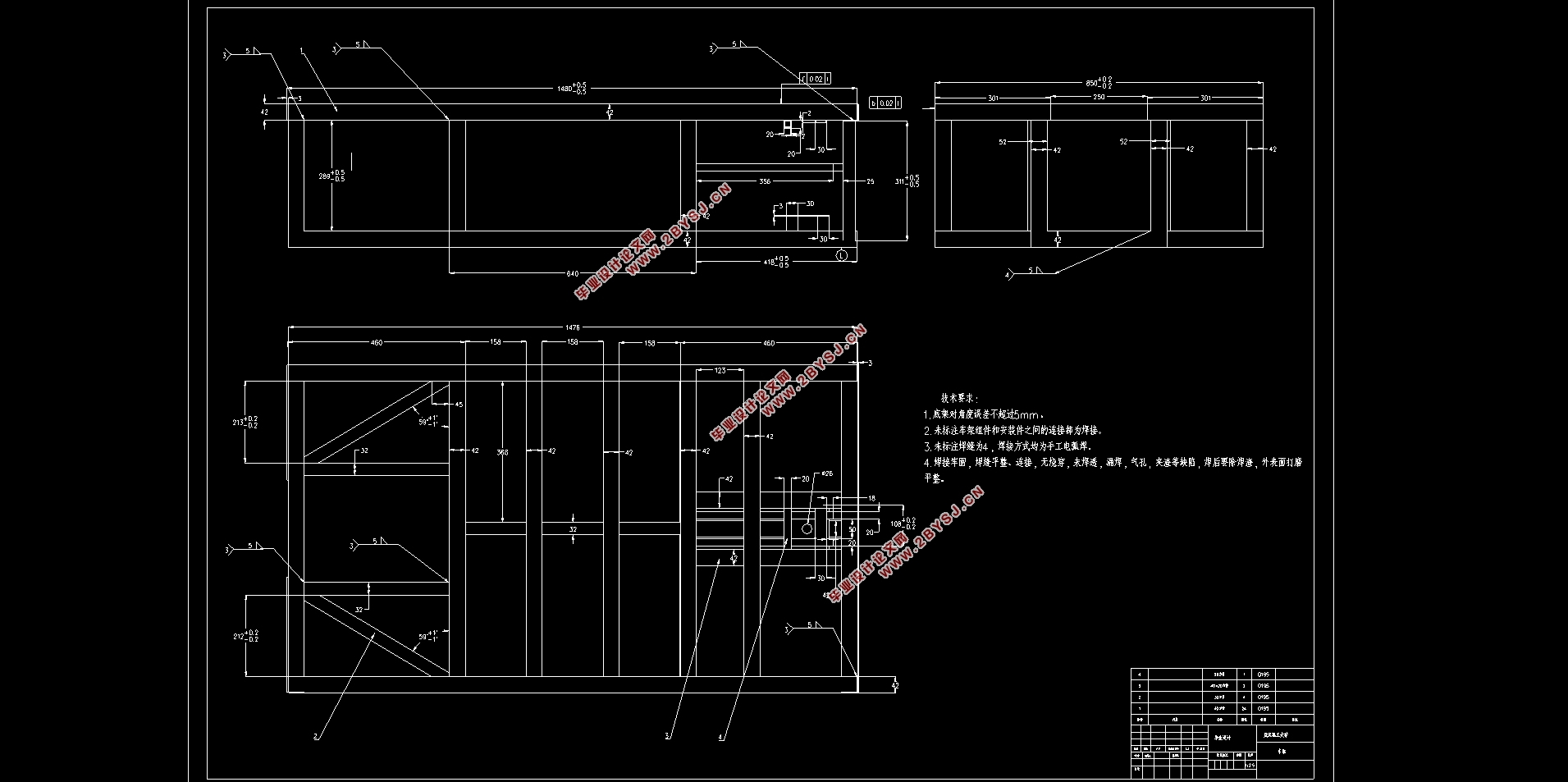Click the side view weld symbol with tail 4

[1032, 272]
